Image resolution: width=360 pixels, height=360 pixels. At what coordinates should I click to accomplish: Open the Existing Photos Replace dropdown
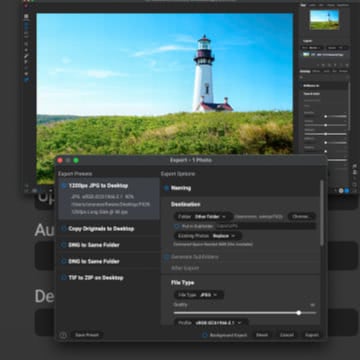(208, 236)
